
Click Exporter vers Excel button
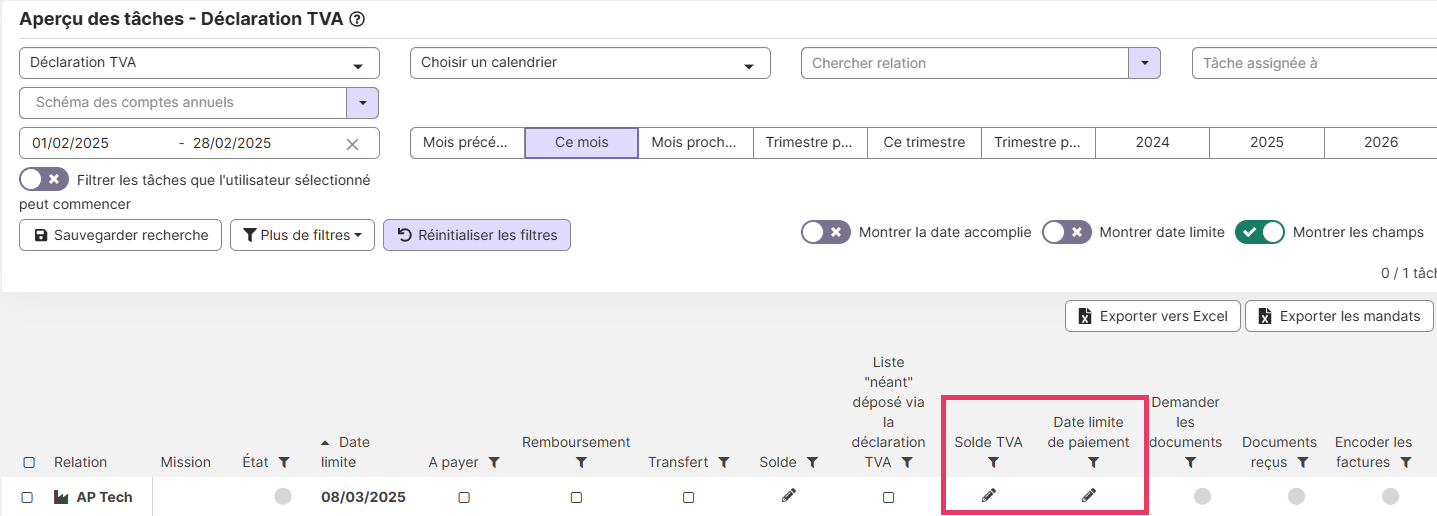coord(1152,316)
